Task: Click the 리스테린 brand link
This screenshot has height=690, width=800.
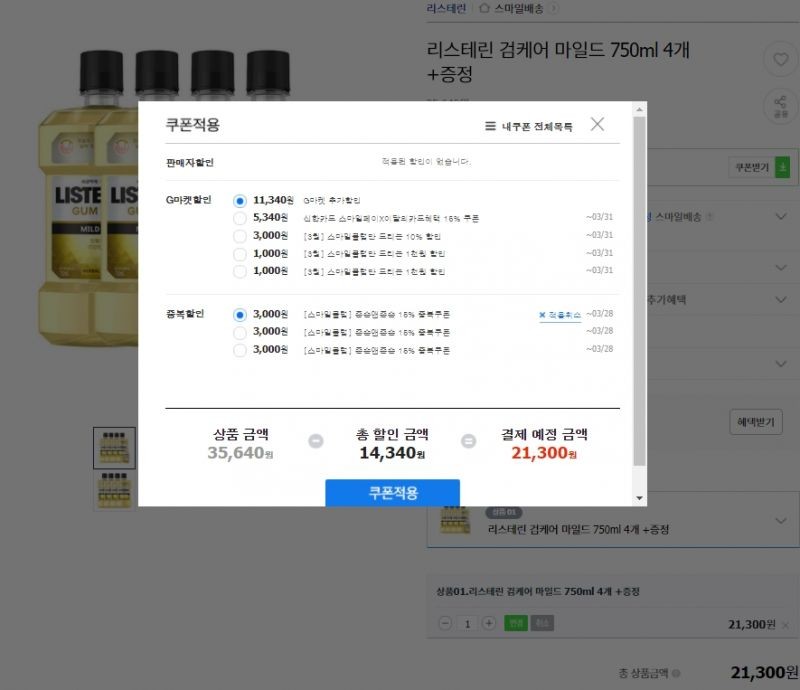Action: 446,8
